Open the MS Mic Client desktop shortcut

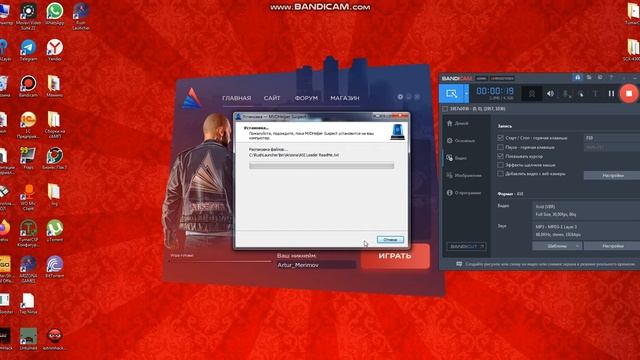(28, 197)
